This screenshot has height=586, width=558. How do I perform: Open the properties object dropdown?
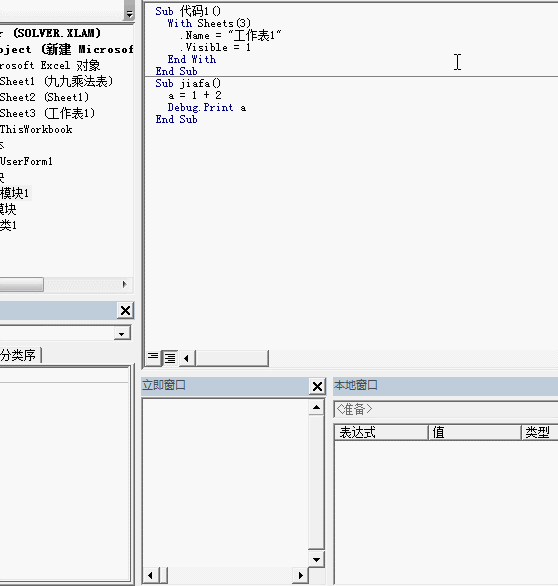click(122, 333)
